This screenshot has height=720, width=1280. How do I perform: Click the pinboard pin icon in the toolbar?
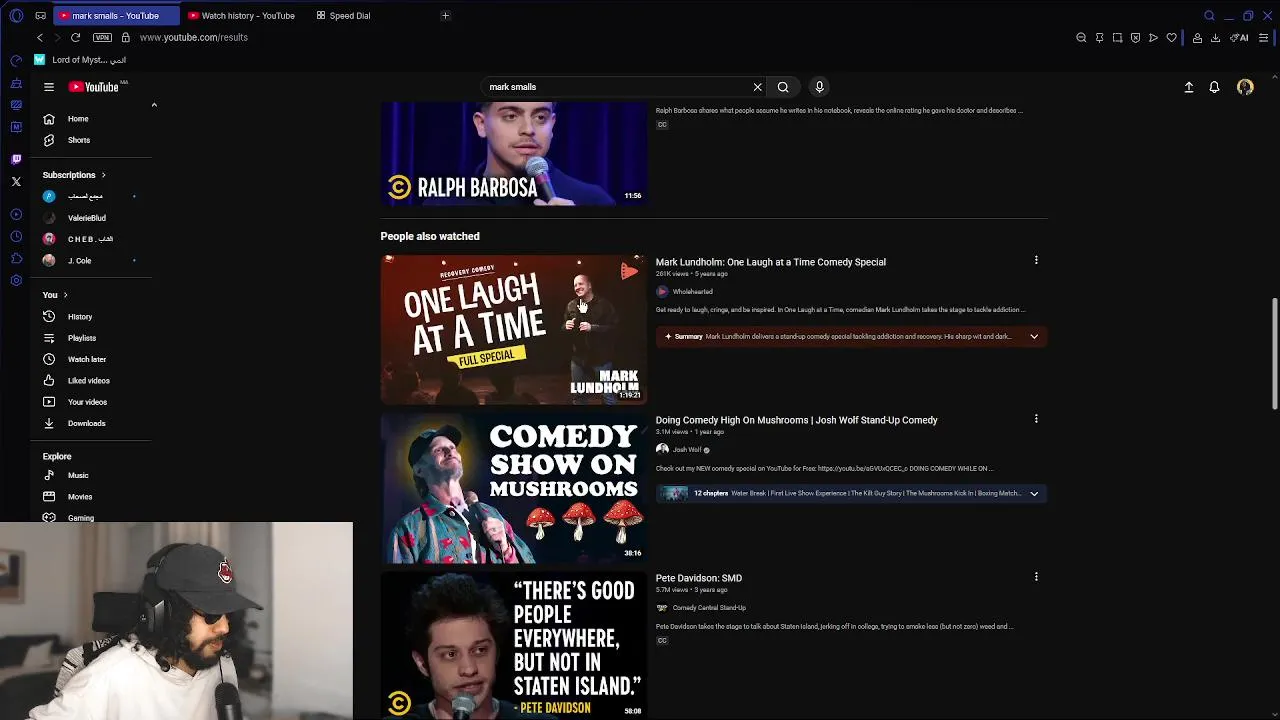pos(1099,37)
